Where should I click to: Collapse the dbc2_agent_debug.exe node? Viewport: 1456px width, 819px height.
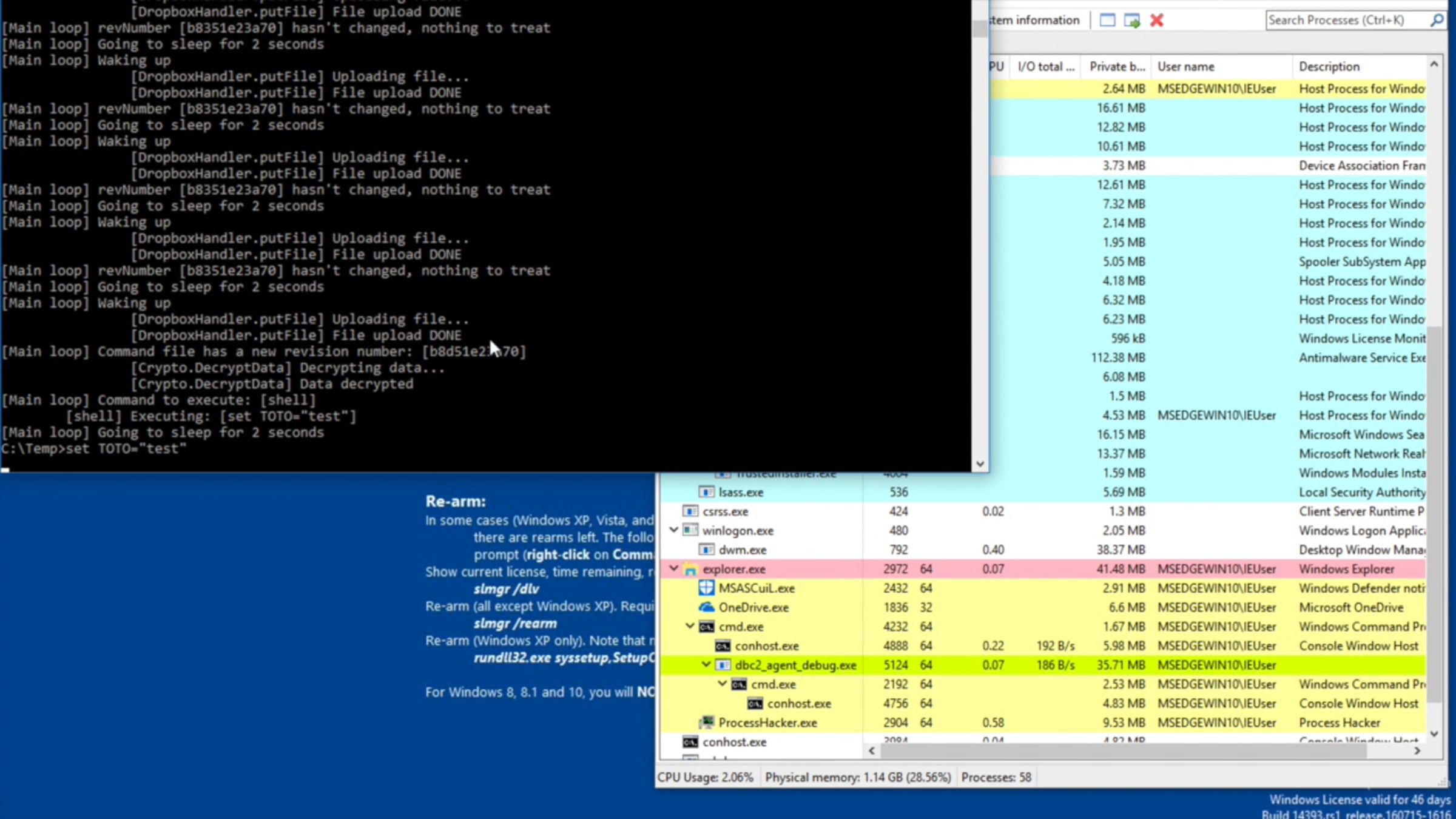[x=706, y=664]
